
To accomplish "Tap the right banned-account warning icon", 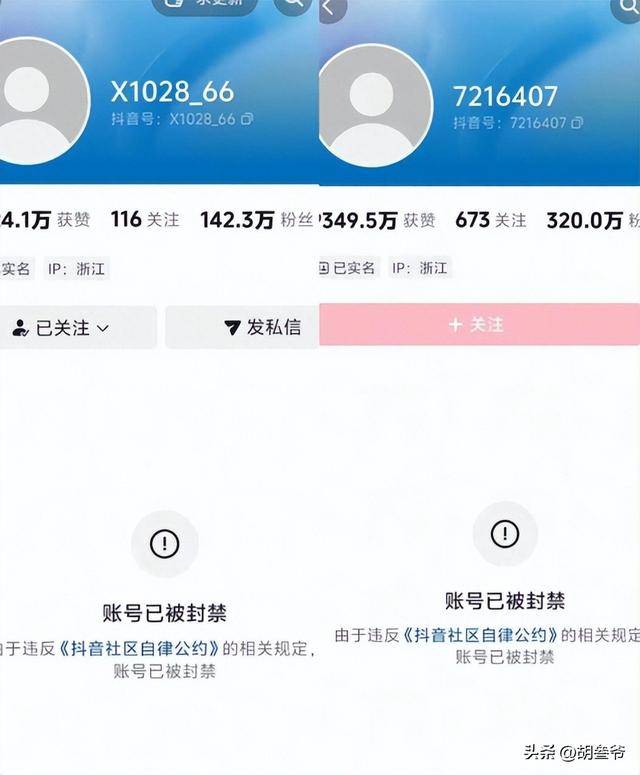I will 505,534.
